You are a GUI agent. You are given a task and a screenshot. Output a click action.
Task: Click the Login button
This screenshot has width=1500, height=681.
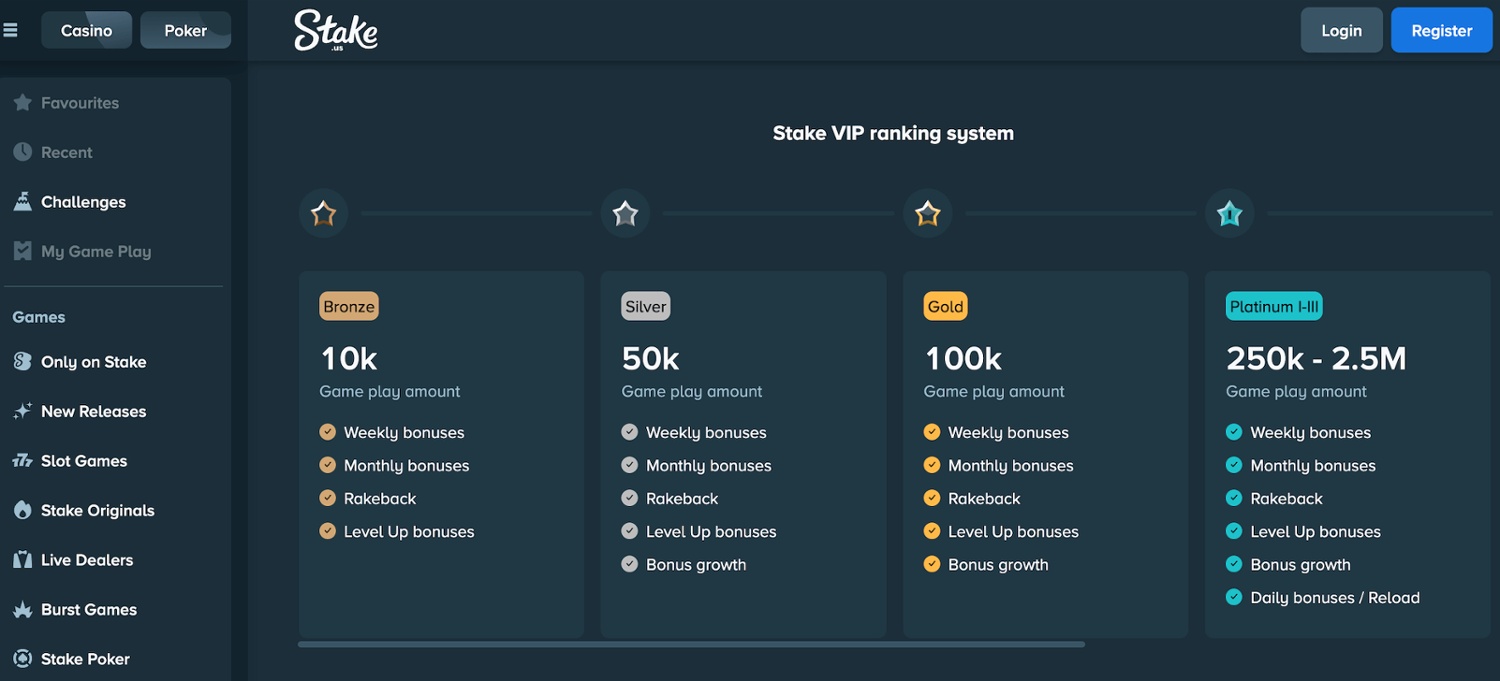[x=1342, y=30]
